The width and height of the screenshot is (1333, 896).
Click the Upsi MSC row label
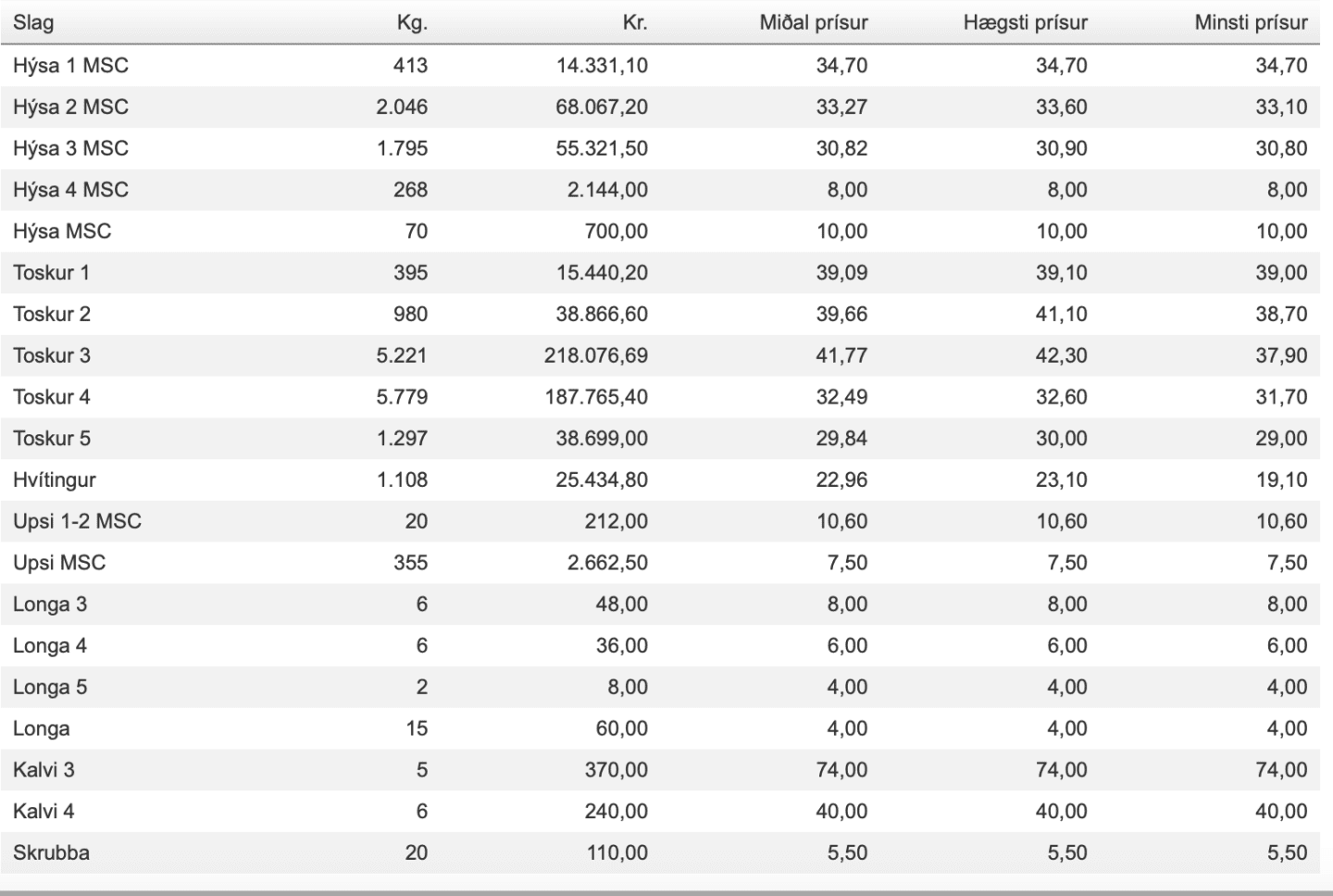[x=59, y=563]
